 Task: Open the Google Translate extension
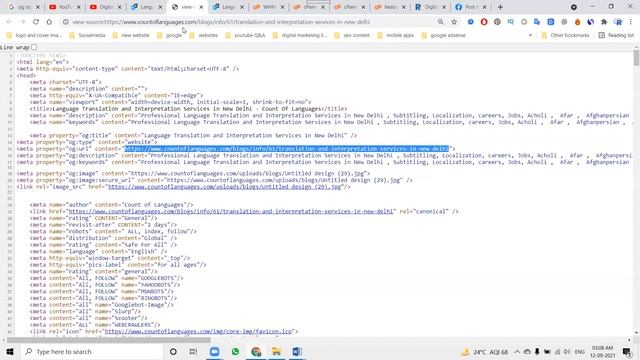click(x=537, y=22)
